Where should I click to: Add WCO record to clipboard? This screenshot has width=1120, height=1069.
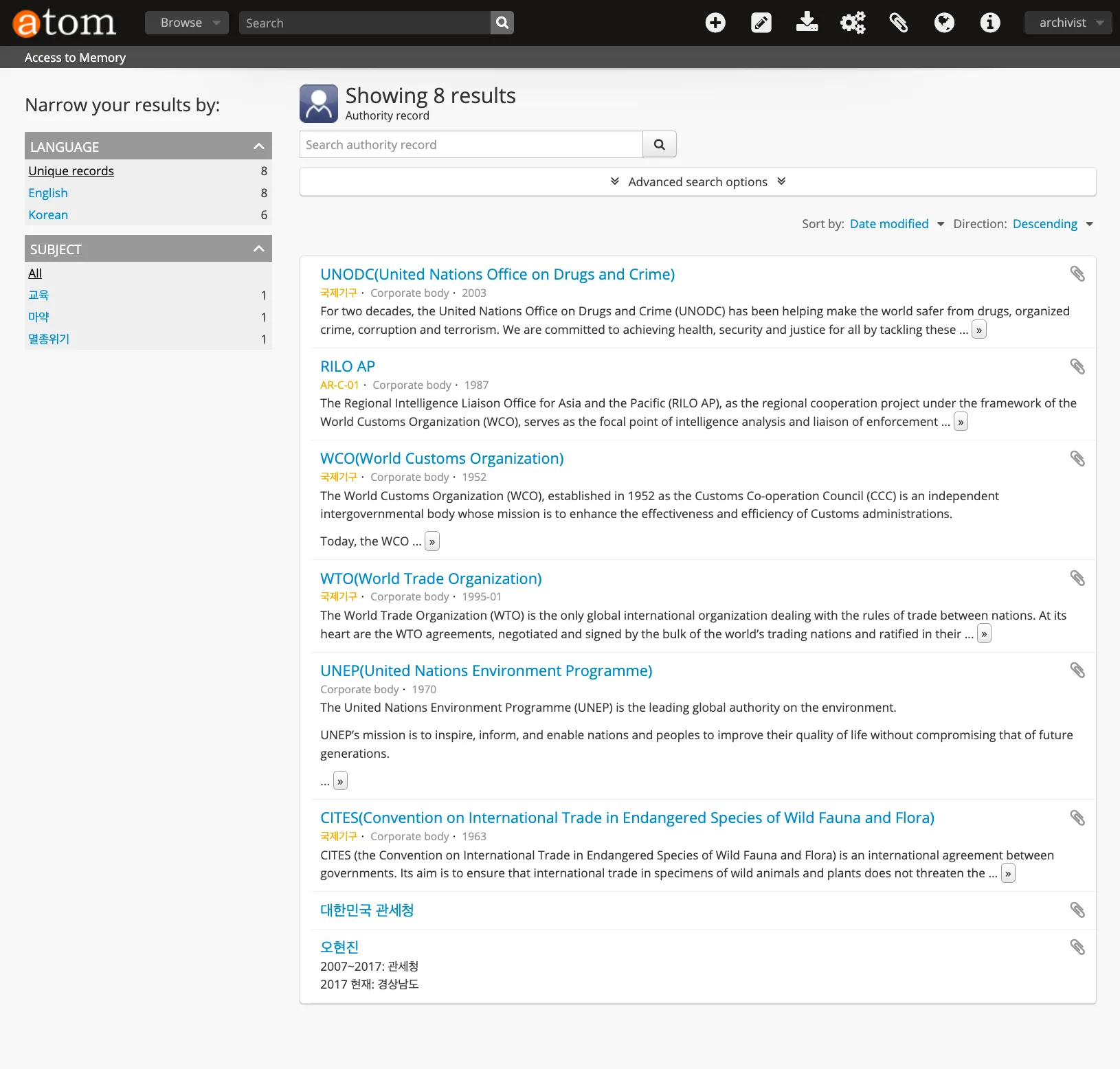pyautogui.click(x=1077, y=458)
